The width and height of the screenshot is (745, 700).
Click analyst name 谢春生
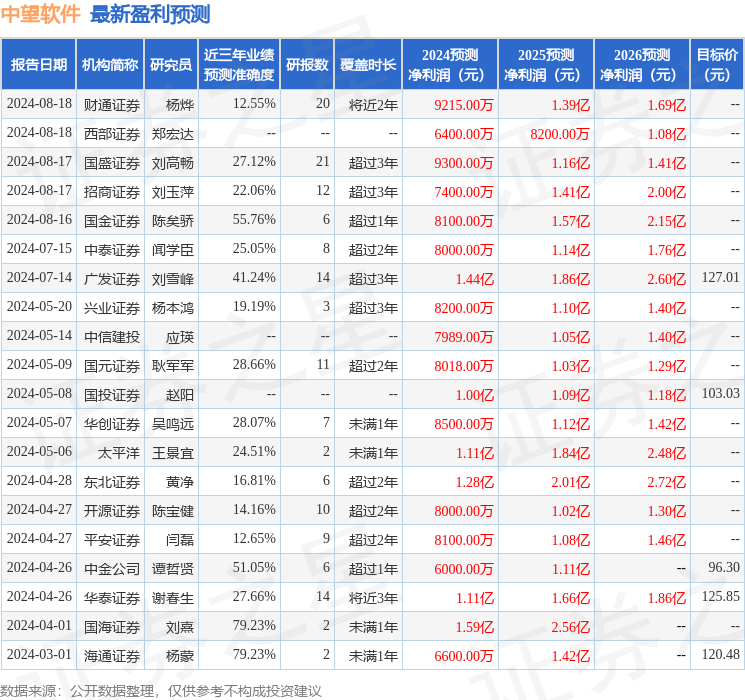point(173,598)
